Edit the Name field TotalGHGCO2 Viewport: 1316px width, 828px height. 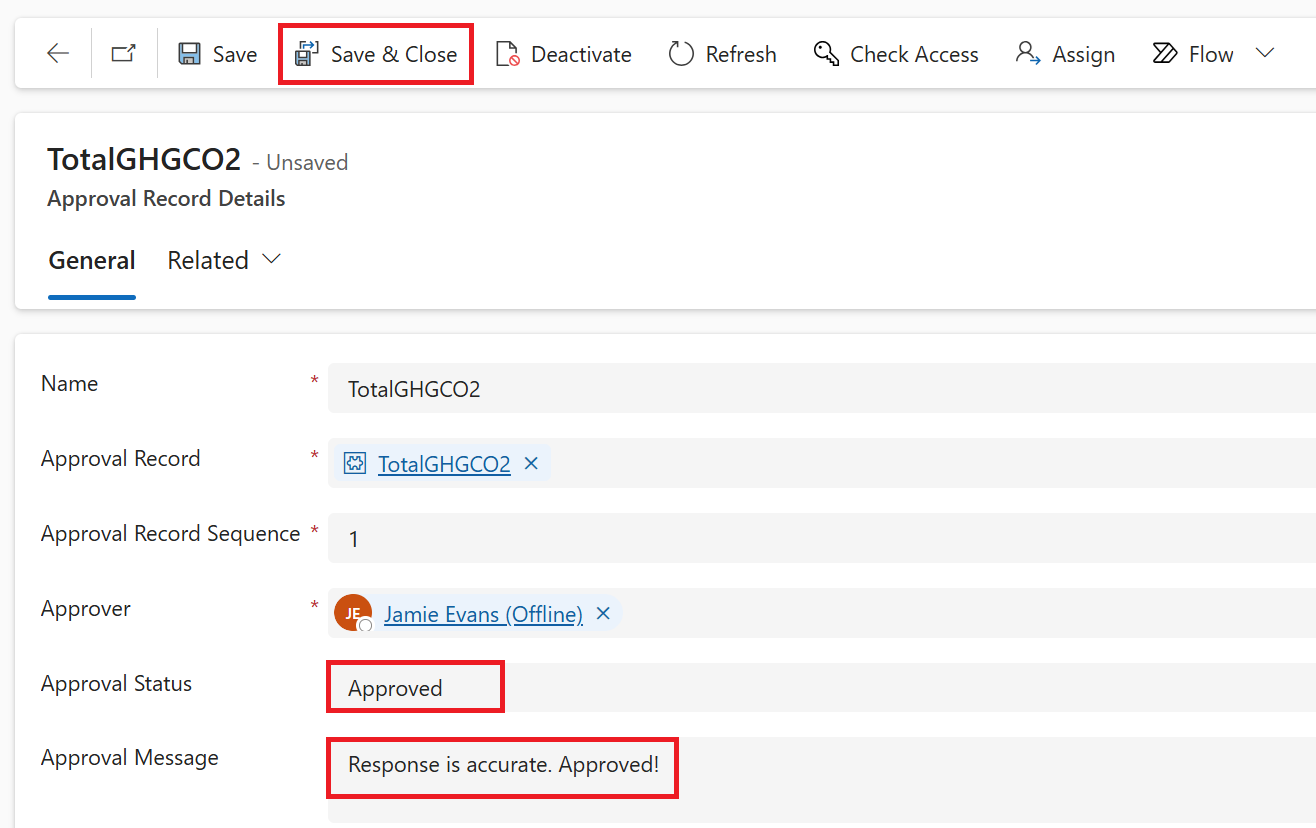[821, 388]
